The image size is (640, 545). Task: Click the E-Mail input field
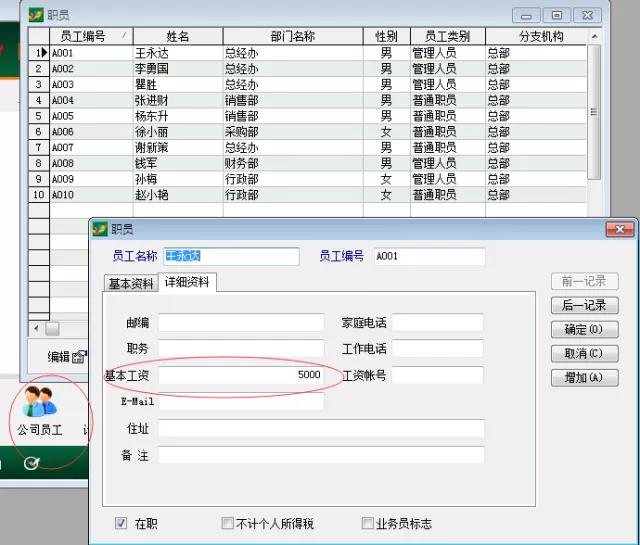[x=241, y=401]
